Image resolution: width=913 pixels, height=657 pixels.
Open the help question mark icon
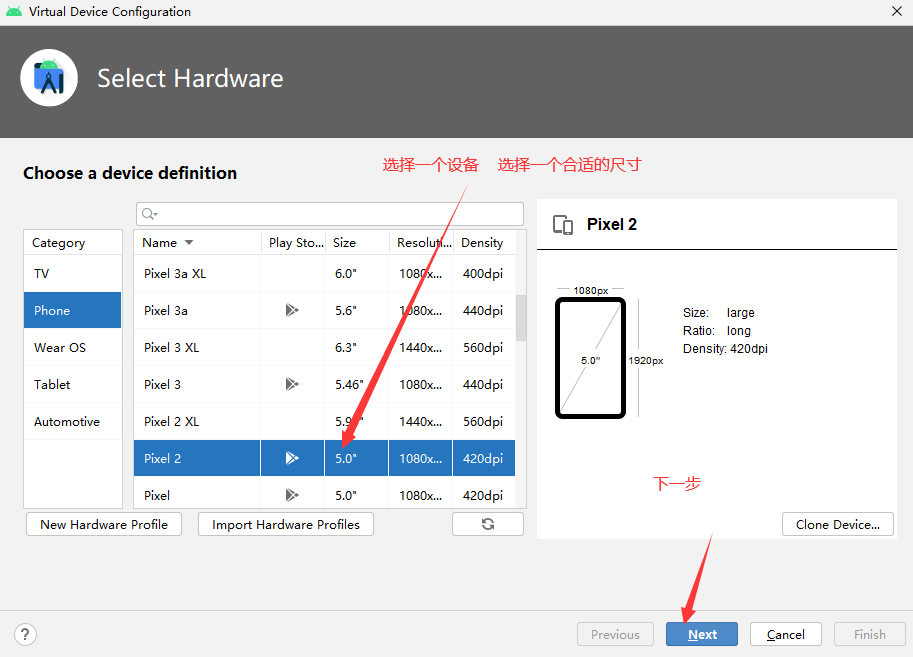(25, 634)
